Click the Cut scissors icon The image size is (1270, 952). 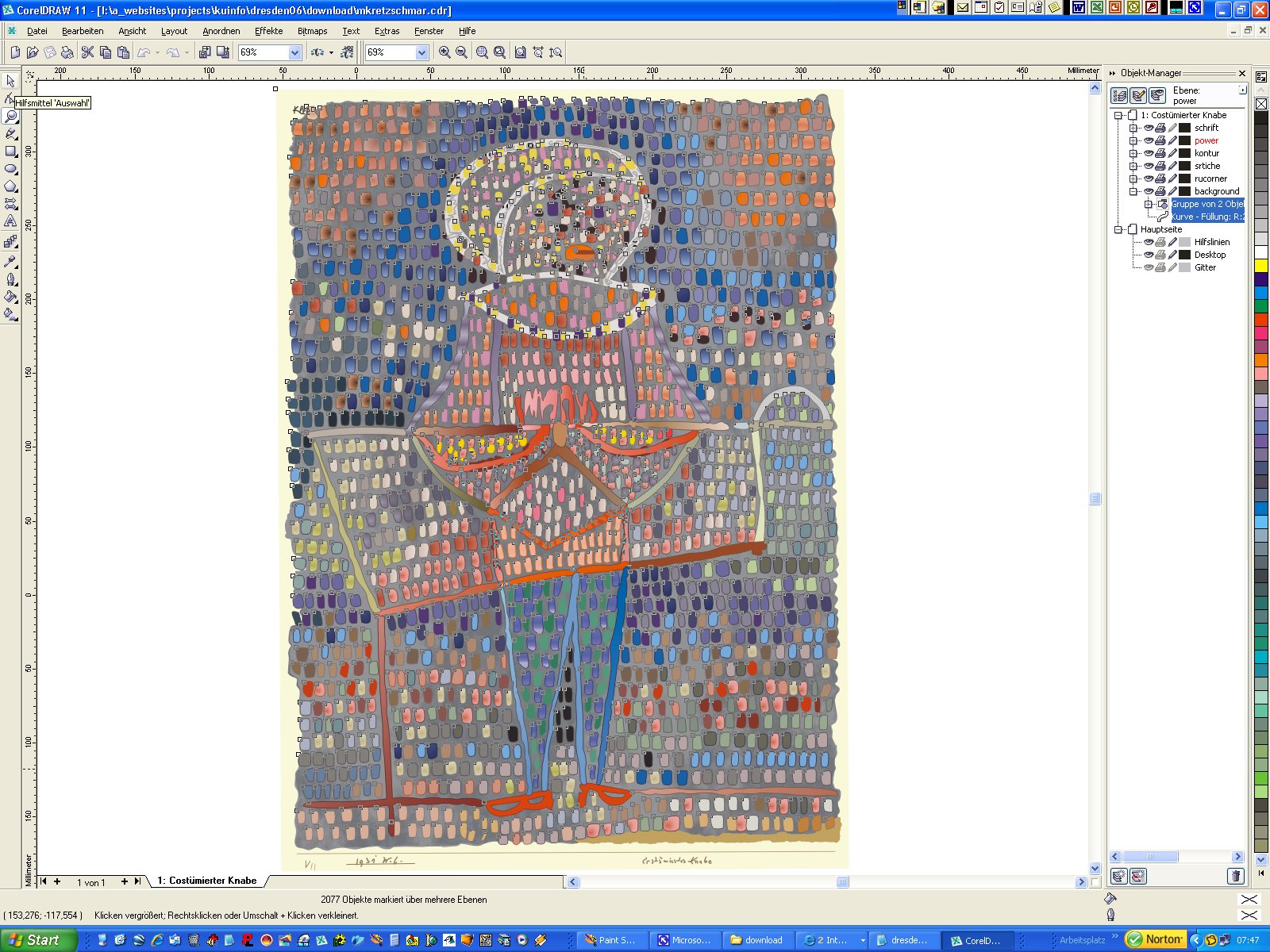(87, 52)
